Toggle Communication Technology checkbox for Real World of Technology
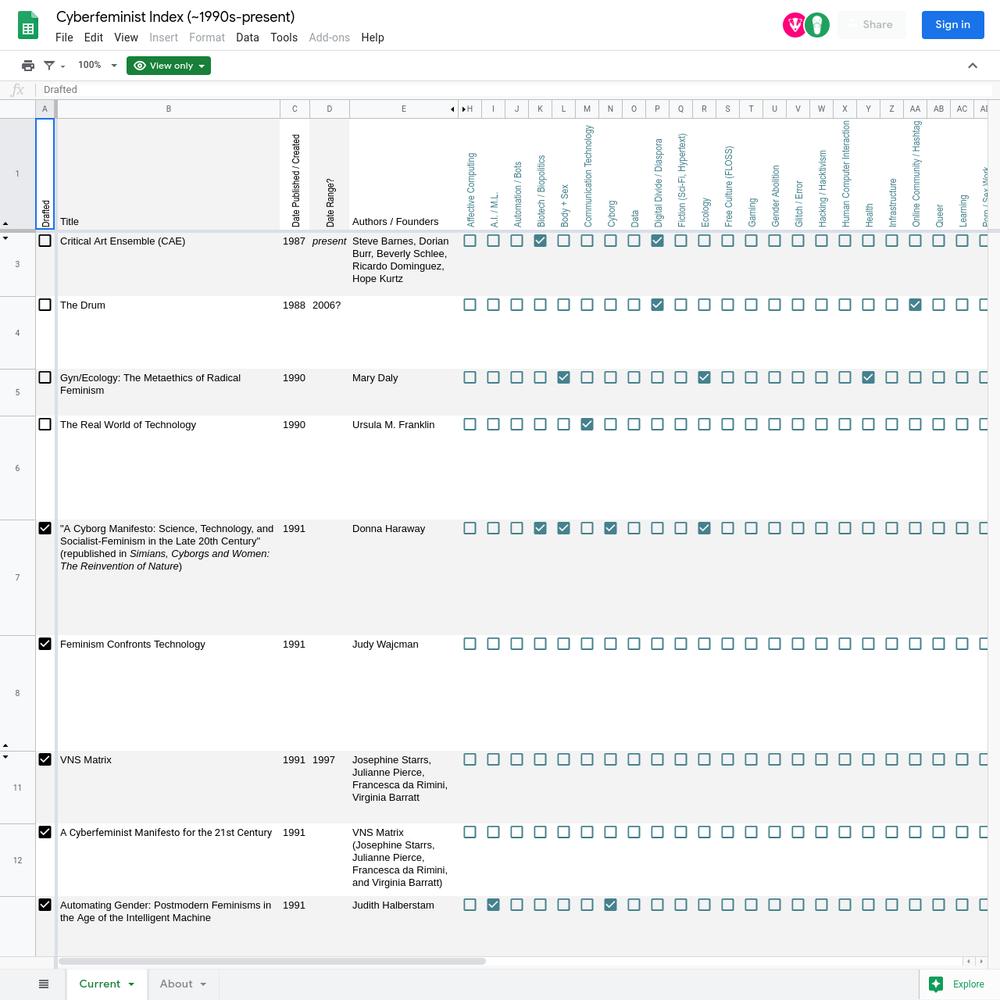This screenshot has height=1000, width=1000. tap(587, 424)
